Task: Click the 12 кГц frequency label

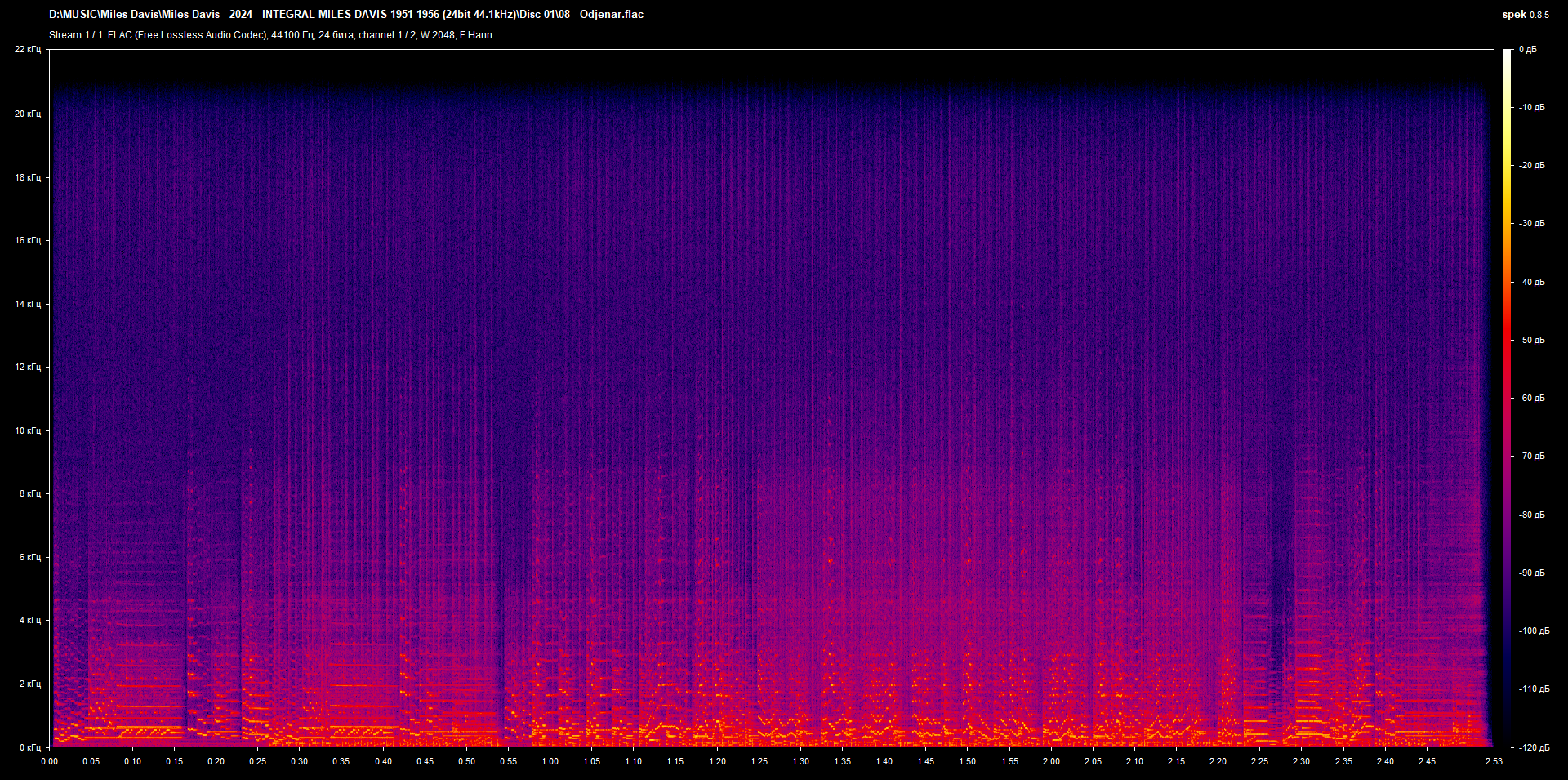Action: coord(28,367)
